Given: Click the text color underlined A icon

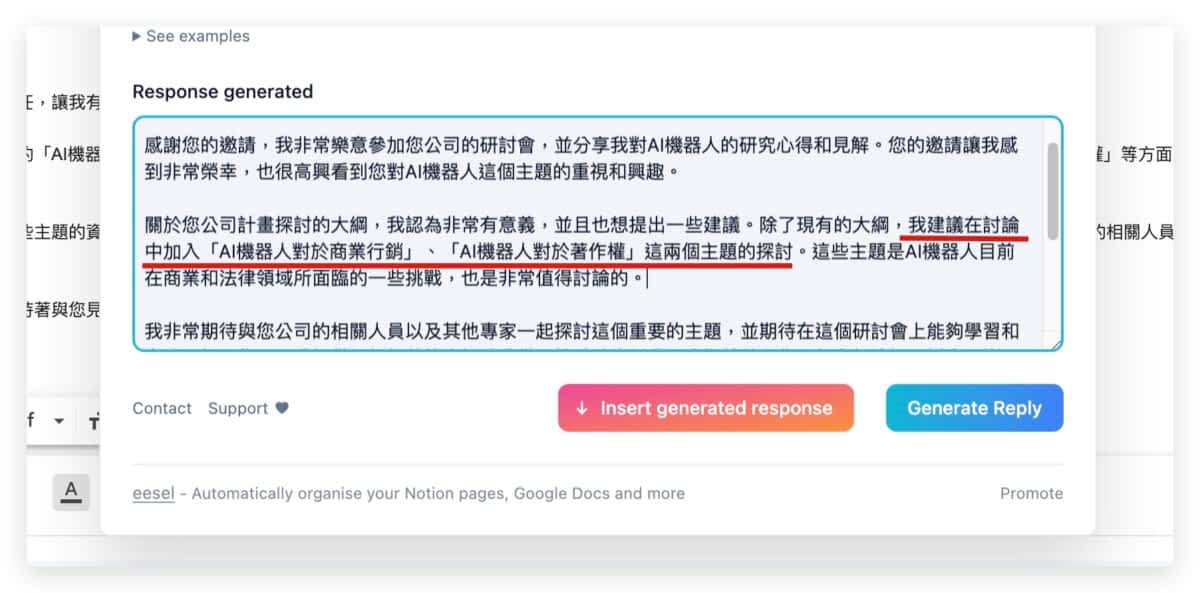Looking at the screenshot, I should point(70,491).
